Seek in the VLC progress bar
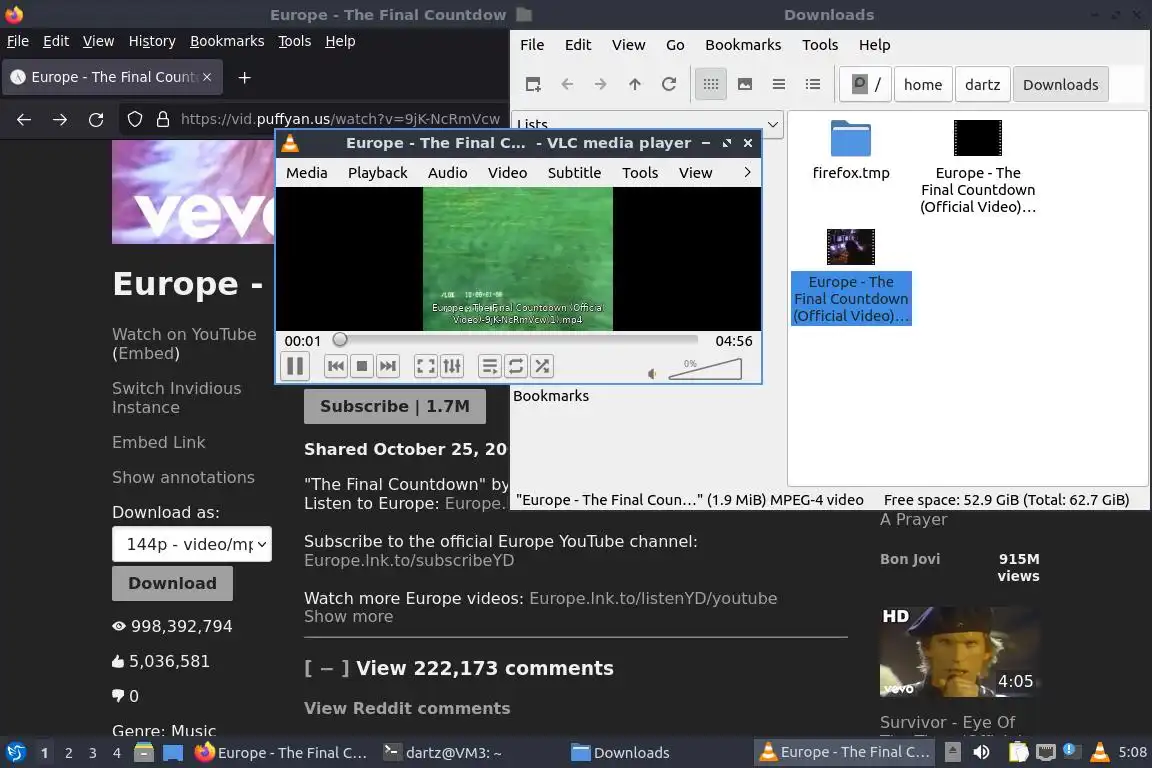 (517, 340)
